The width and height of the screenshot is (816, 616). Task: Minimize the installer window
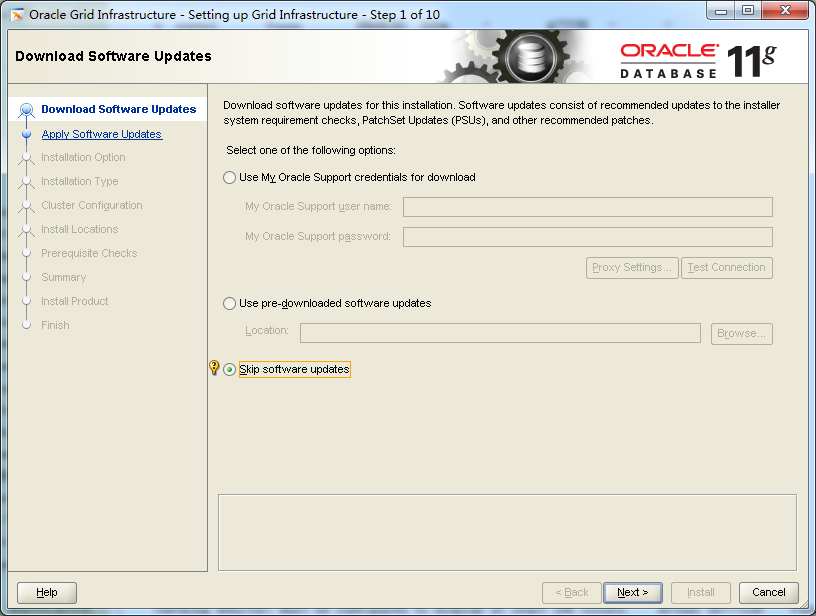click(x=721, y=11)
